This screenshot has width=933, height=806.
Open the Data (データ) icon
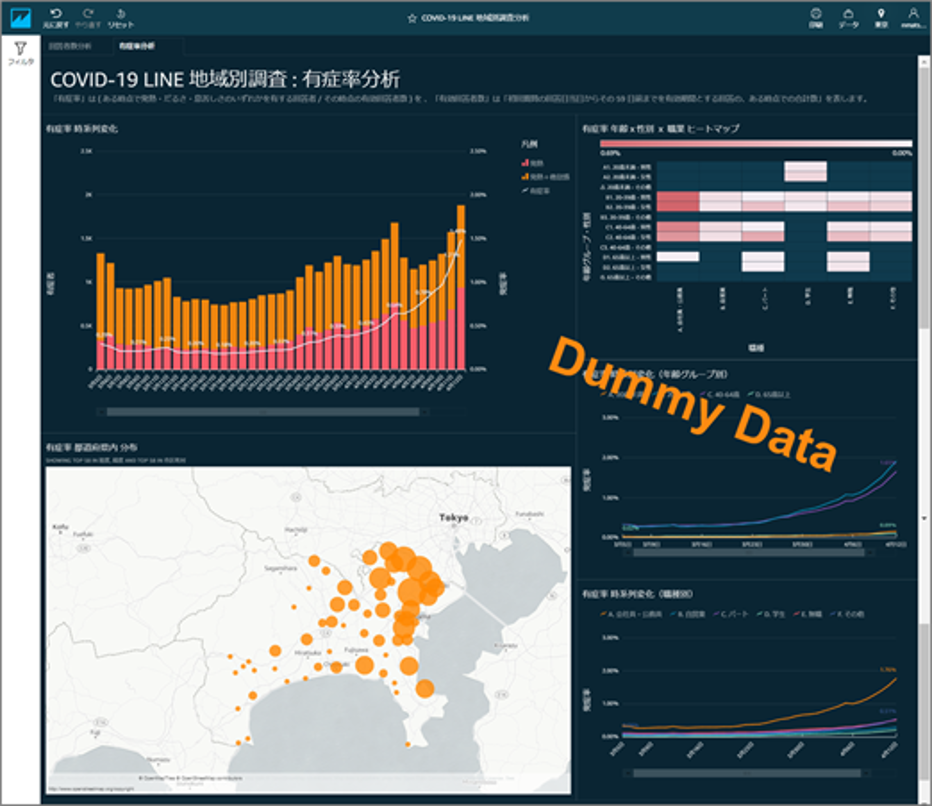[x=849, y=18]
